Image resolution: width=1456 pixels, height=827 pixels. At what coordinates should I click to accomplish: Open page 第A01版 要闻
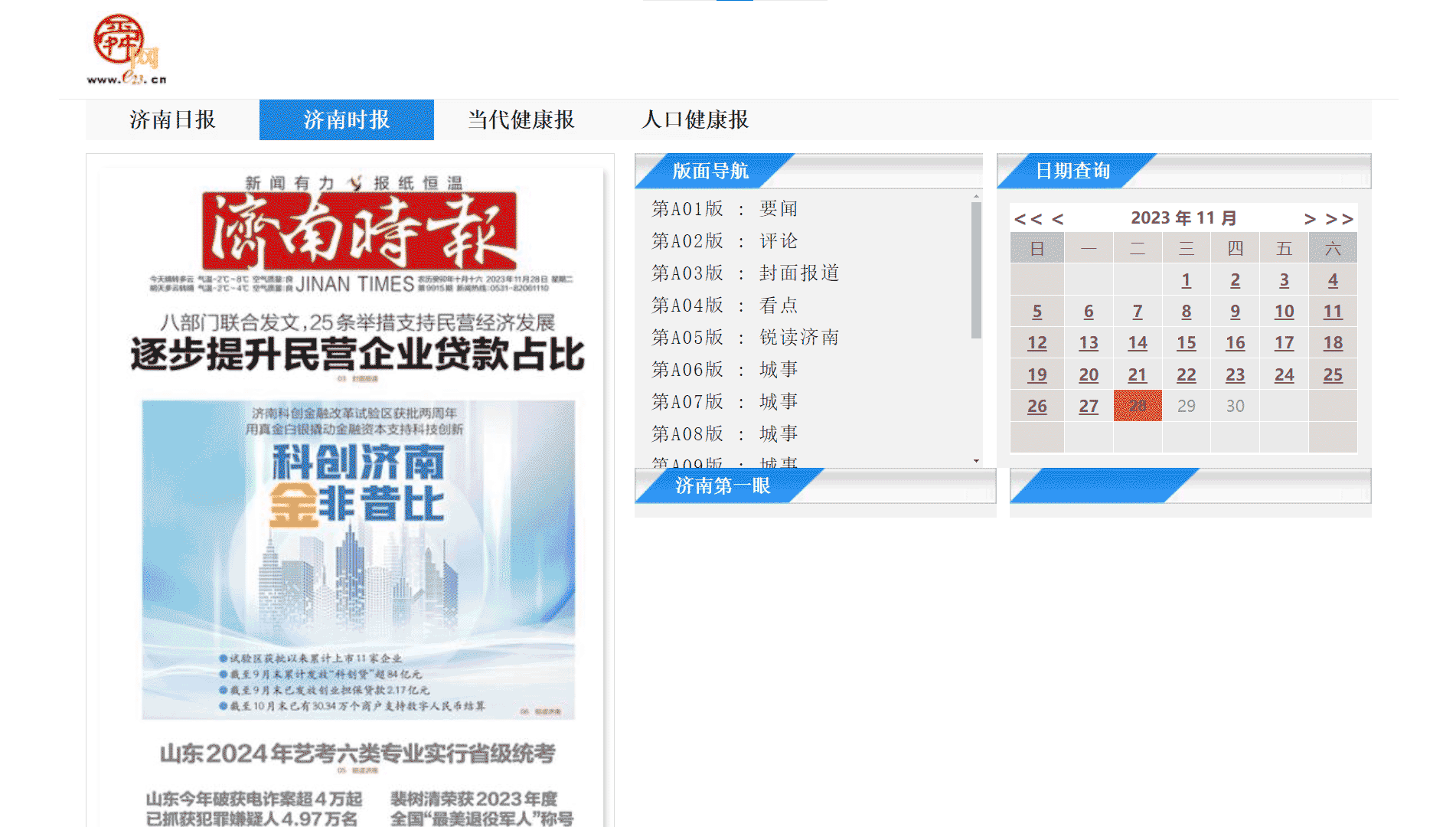(x=725, y=208)
